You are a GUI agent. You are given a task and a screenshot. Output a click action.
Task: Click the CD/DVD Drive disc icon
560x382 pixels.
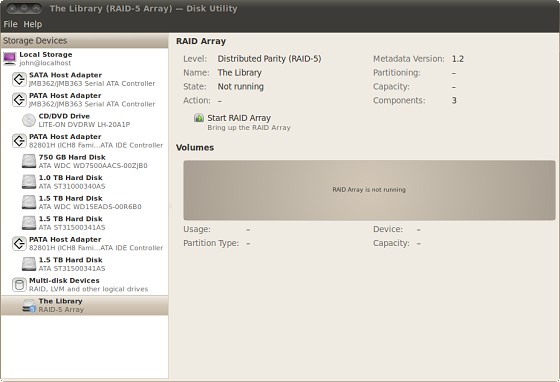pos(29,120)
